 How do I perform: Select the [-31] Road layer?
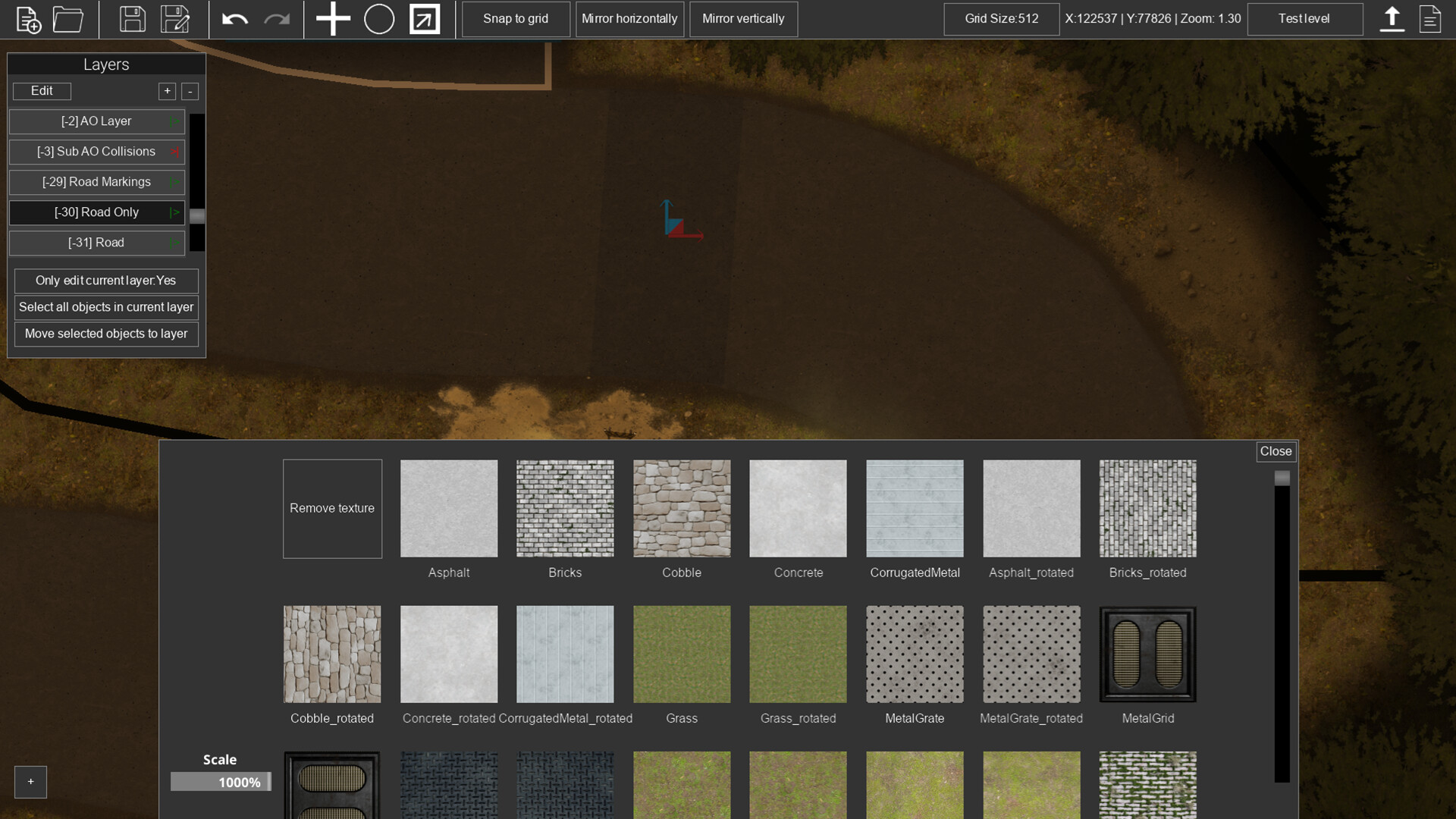tap(96, 243)
